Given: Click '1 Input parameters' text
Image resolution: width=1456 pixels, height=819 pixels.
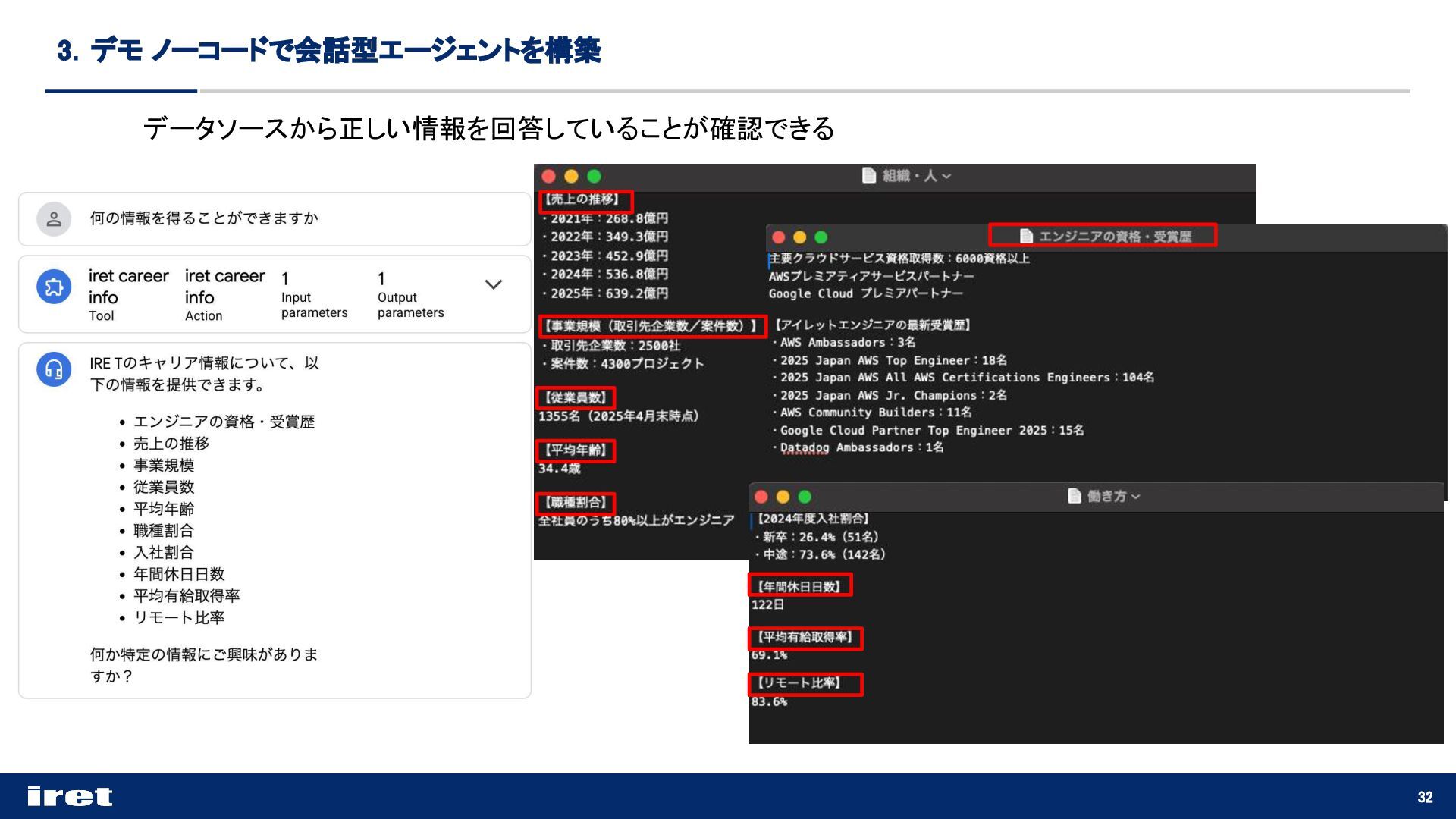Looking at the screenshot, I should [x=314, y=295].
